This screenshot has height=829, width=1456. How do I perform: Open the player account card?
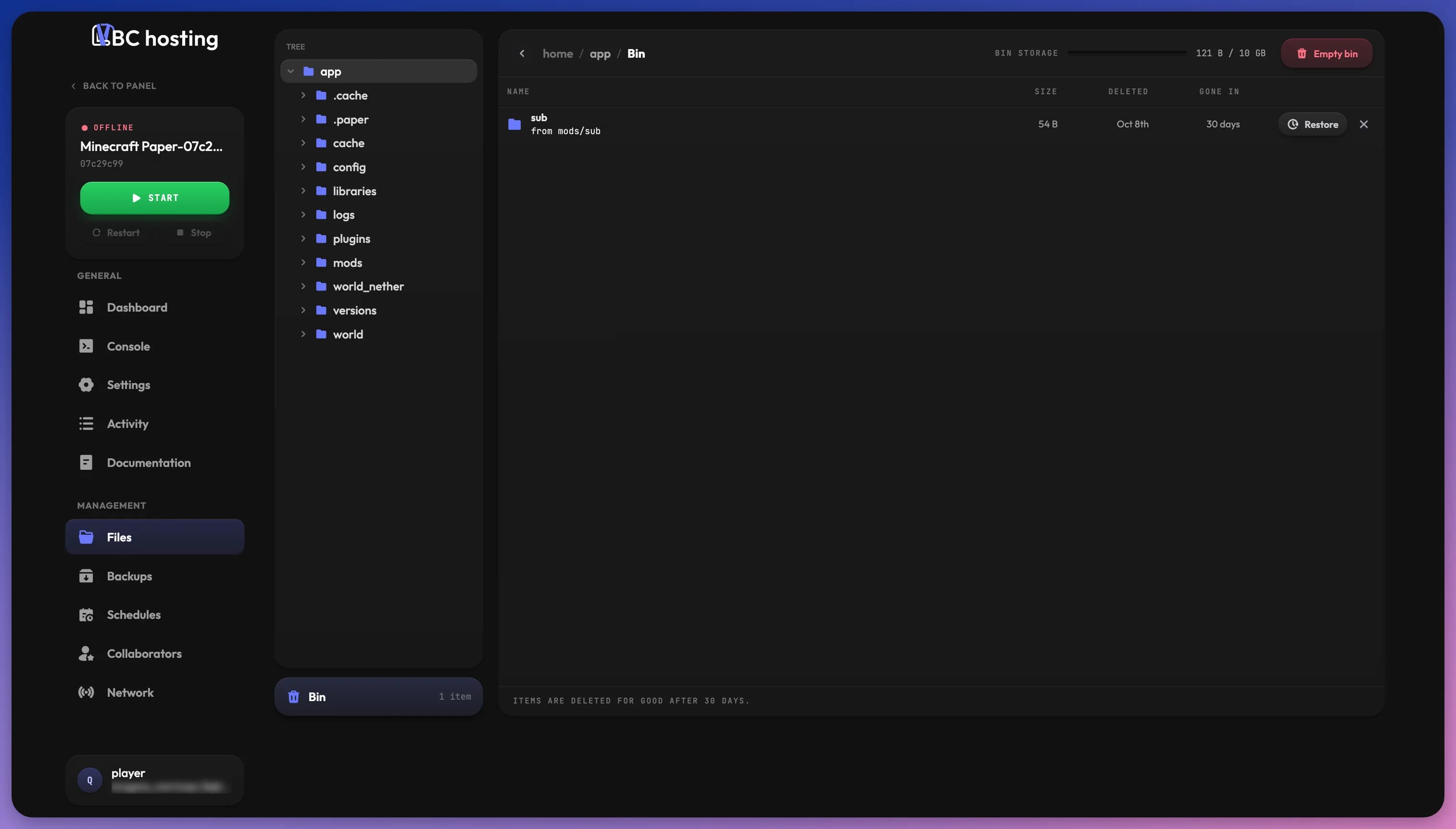coord(155,780)
